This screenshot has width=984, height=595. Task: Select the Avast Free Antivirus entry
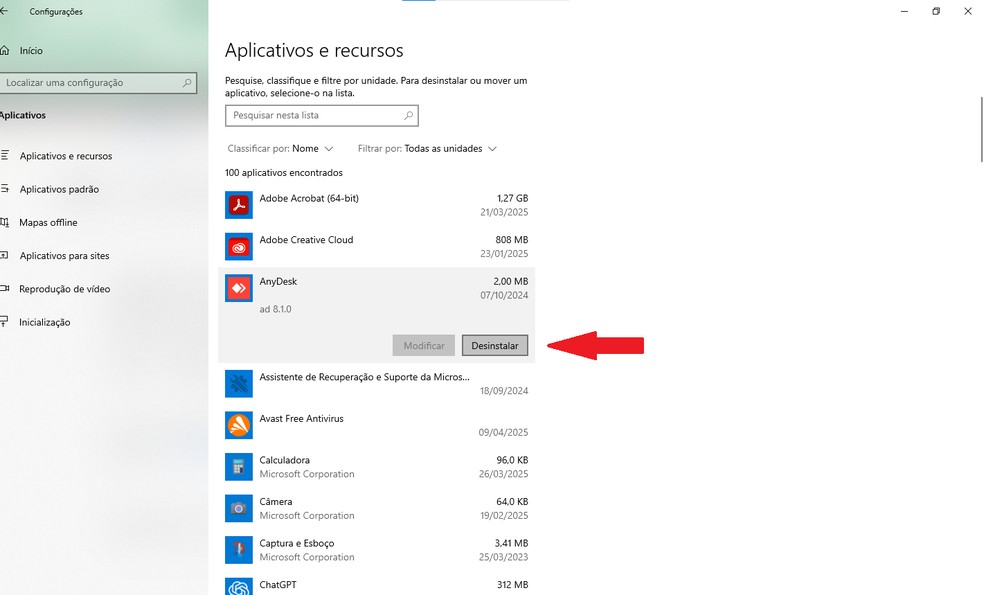pyautogui.click(x=377, y=426)
